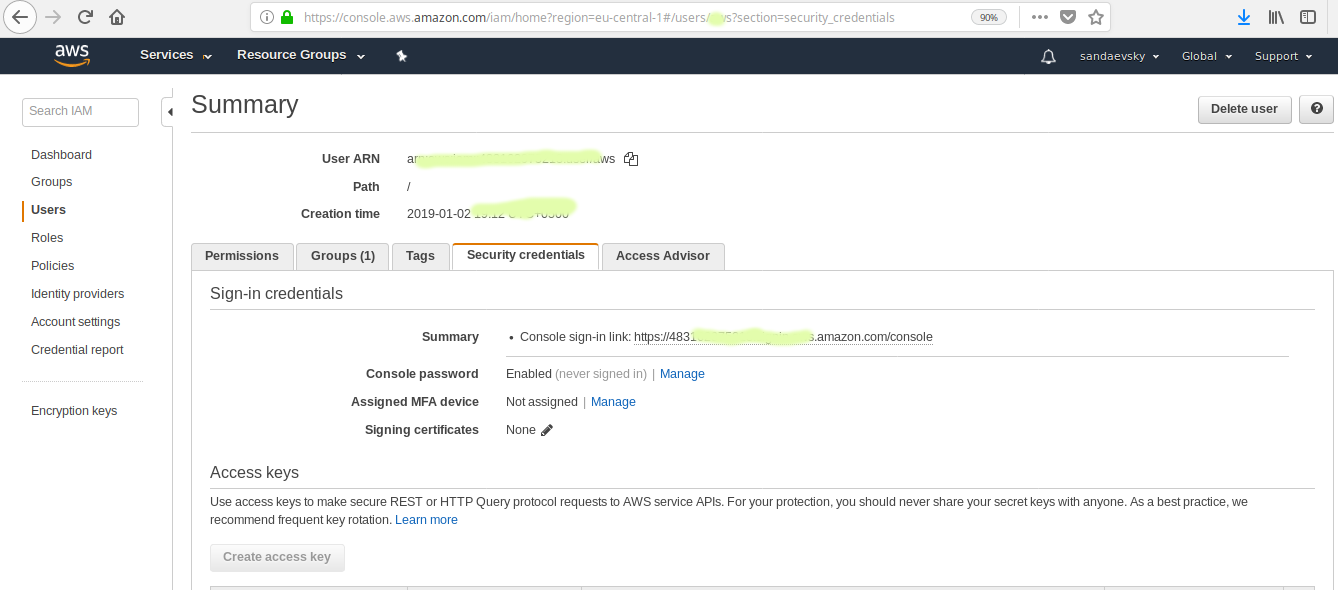1338x590 pixels.
Task: Open the page actions three-dot menu
Action: [x=1039, y=17]
